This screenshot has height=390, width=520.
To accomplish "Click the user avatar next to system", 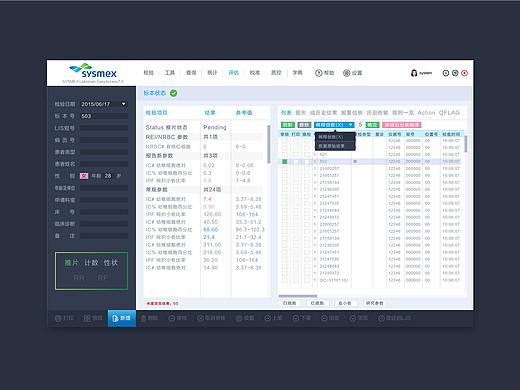I will [414, 73].
